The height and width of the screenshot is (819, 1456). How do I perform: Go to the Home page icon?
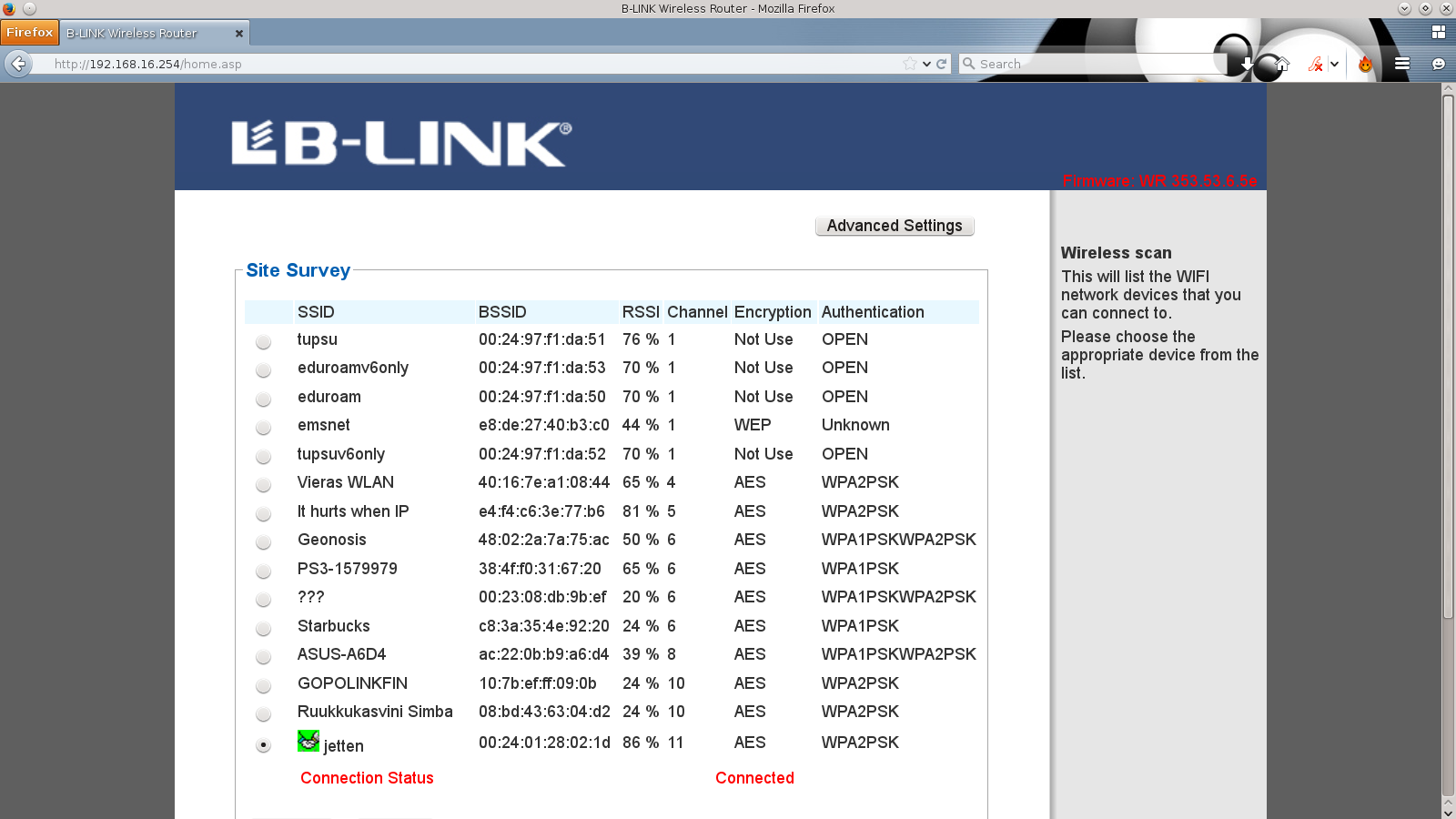click(x=1282, y=64)
